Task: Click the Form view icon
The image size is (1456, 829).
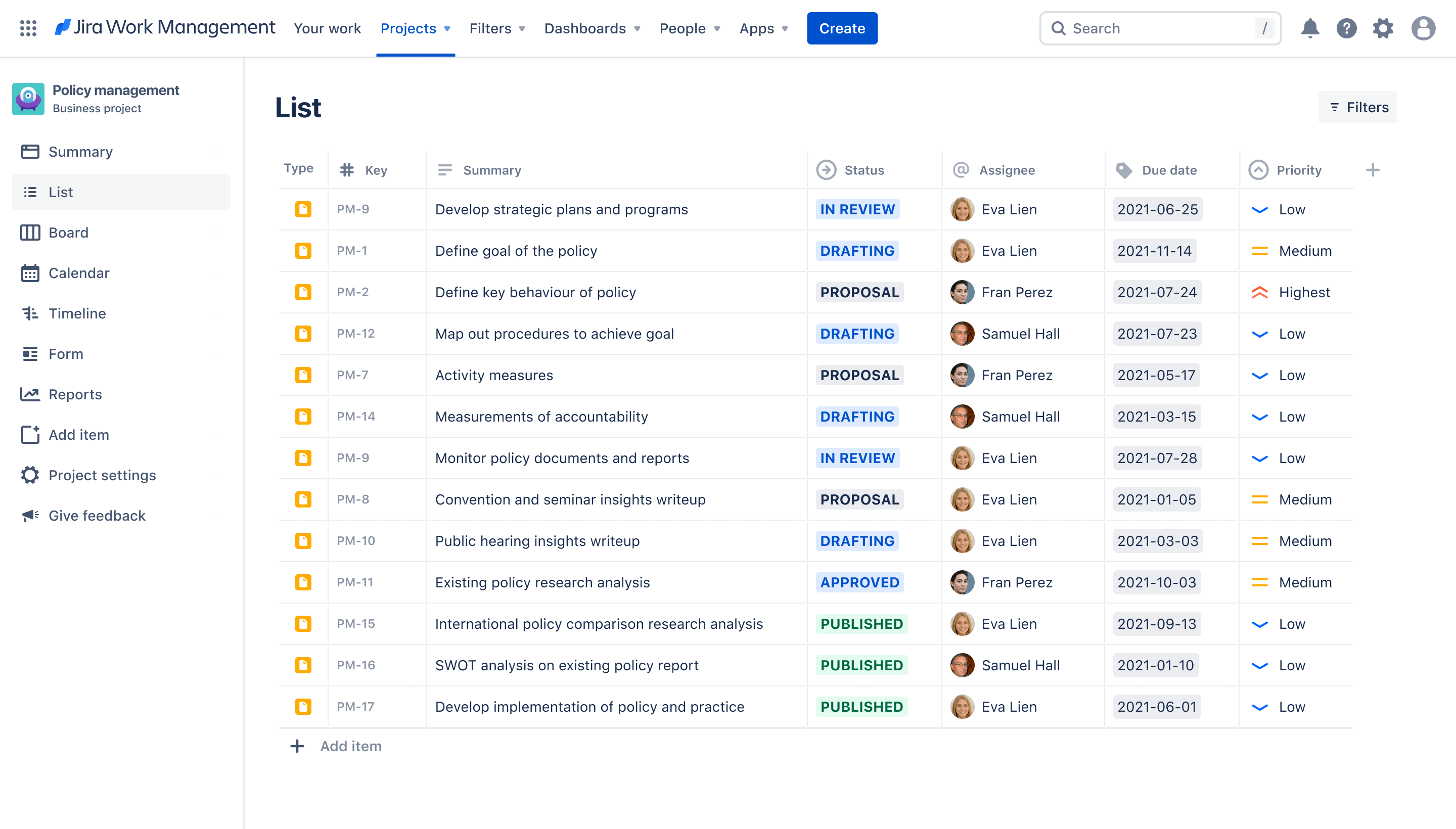Action: coord(28,353)
